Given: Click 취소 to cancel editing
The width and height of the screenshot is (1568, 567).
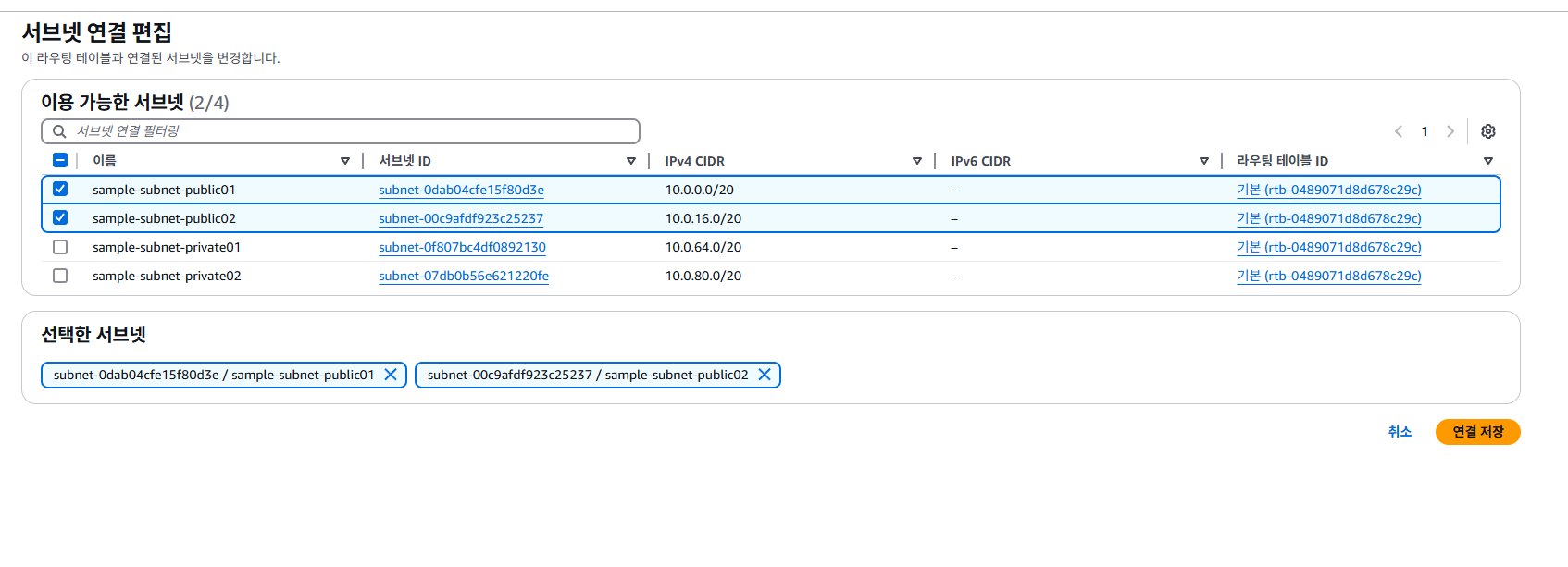Looking at the screenshot, I should click(x=1400, y=432).
